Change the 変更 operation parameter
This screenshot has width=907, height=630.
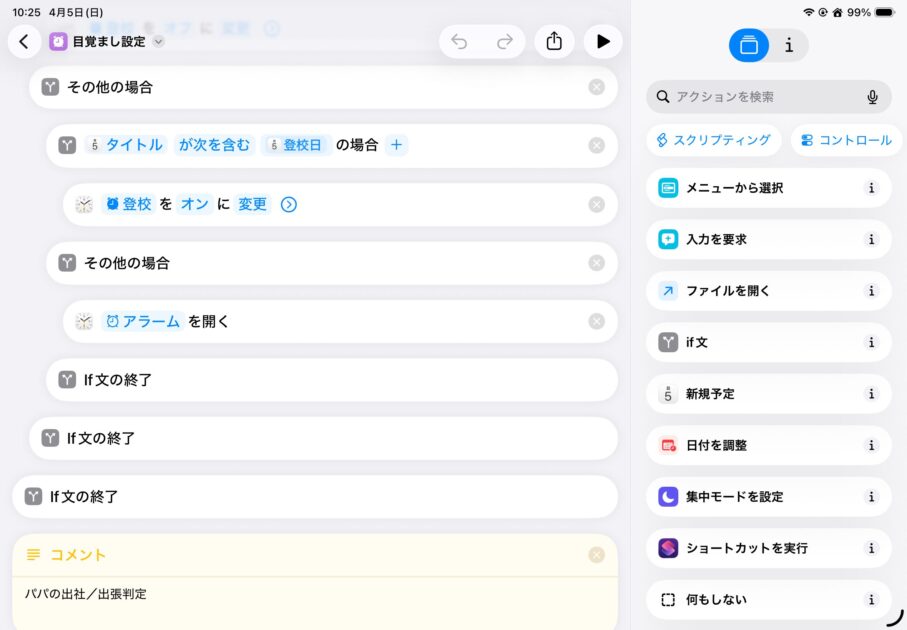coord(253,204)
